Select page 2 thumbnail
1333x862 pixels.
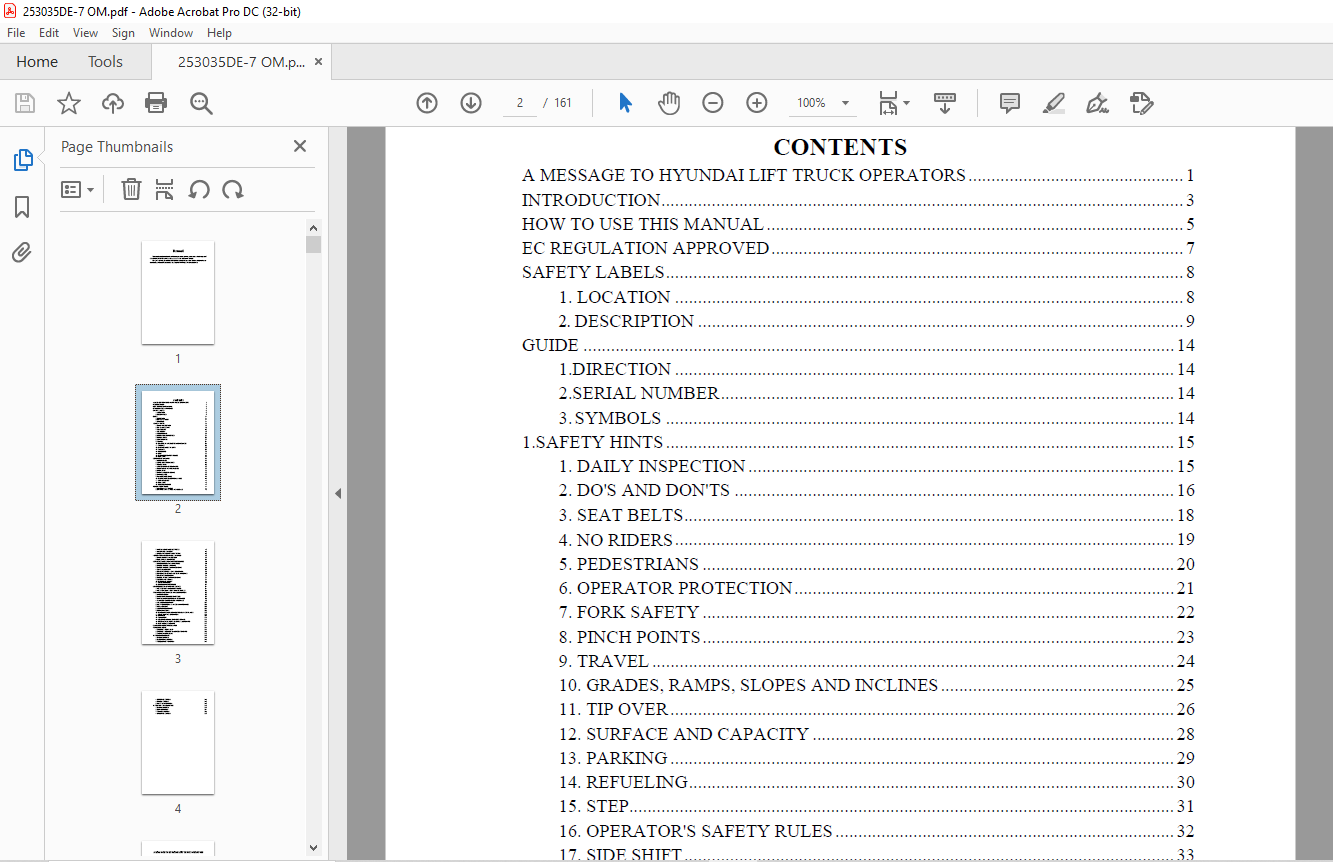178,442
